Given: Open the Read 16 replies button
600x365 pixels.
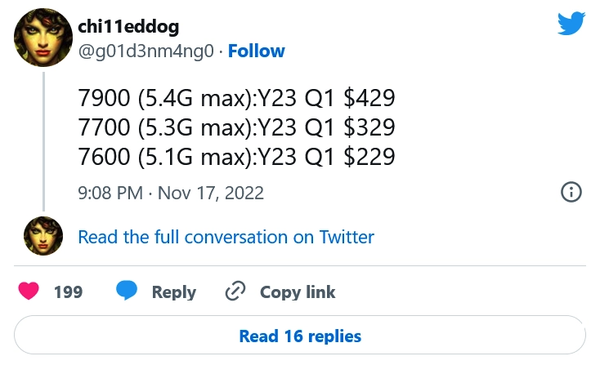Looking at the screenshot, I should [x=300, y=335].
